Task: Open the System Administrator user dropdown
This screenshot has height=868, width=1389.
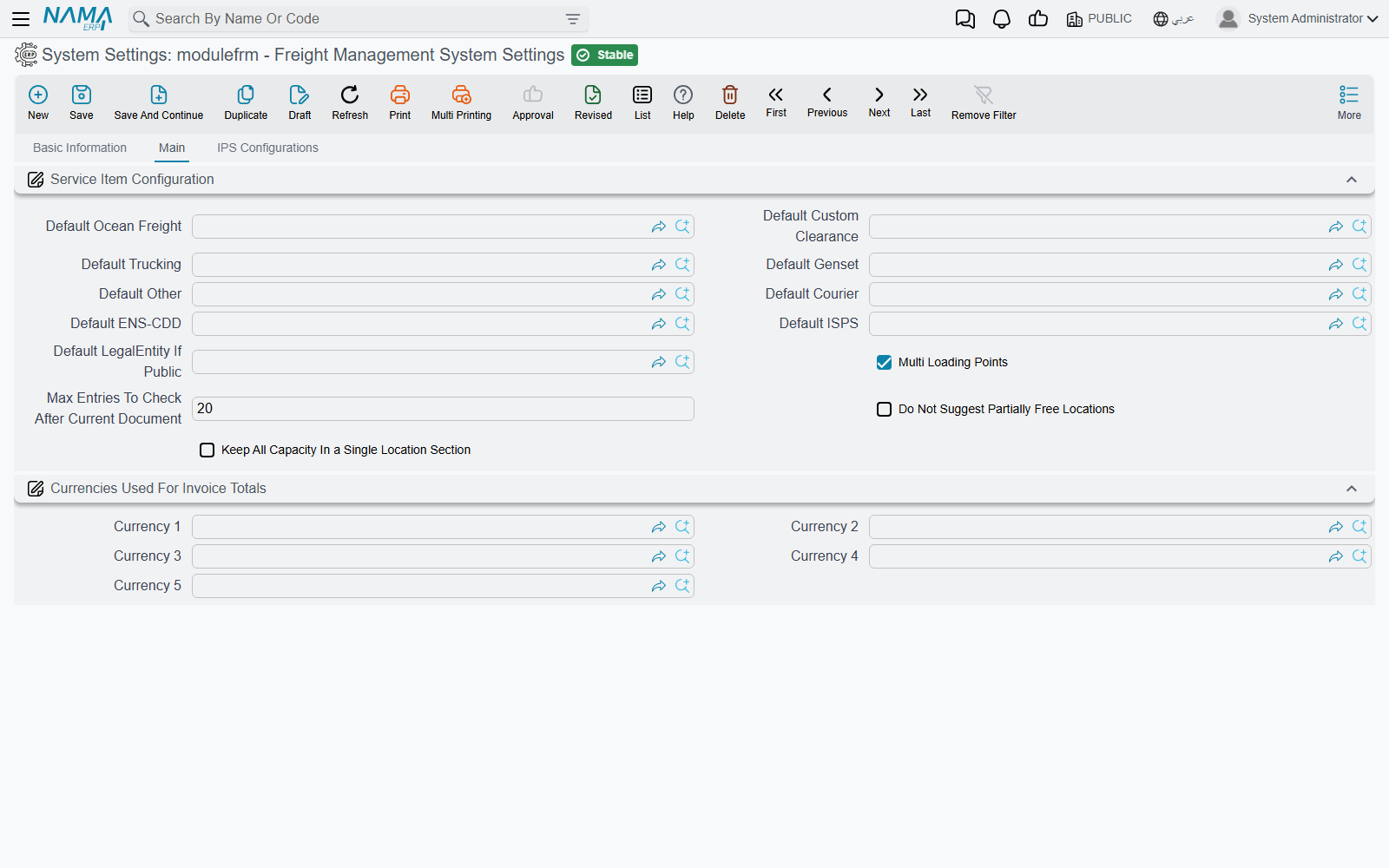Action: click(1297, 18)
